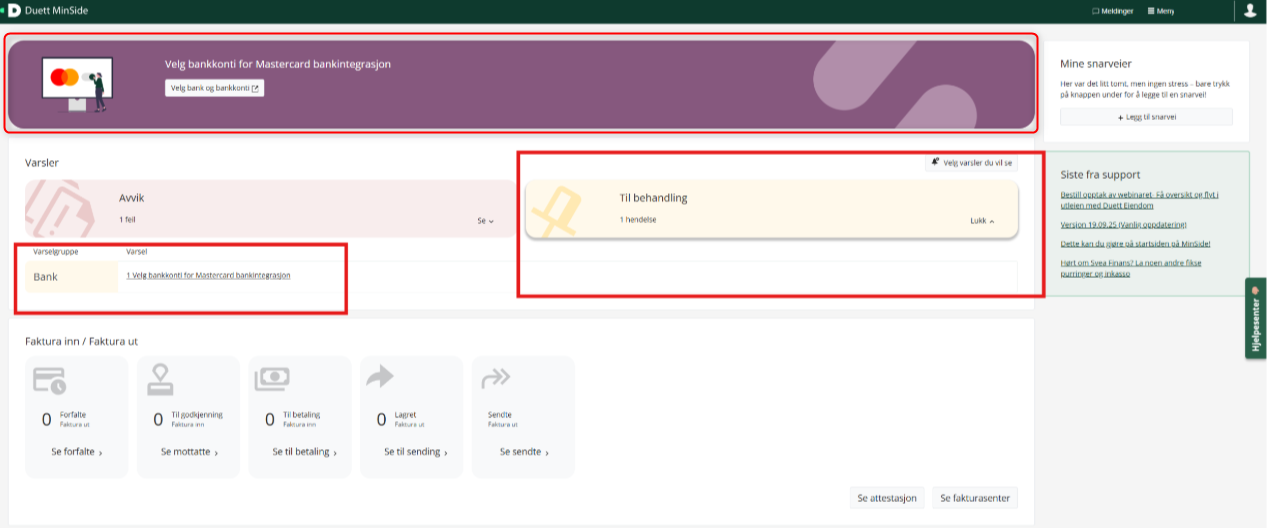Screen dimensions: 1267x528
Task: Open the Meny menu in the header
Action: pos(1160,10)
